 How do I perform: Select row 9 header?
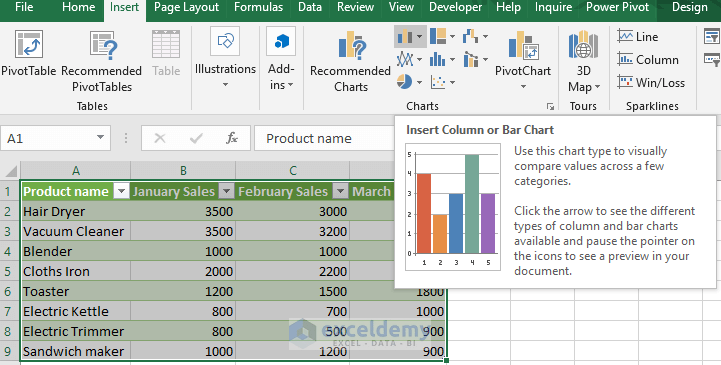click(10, 351)
